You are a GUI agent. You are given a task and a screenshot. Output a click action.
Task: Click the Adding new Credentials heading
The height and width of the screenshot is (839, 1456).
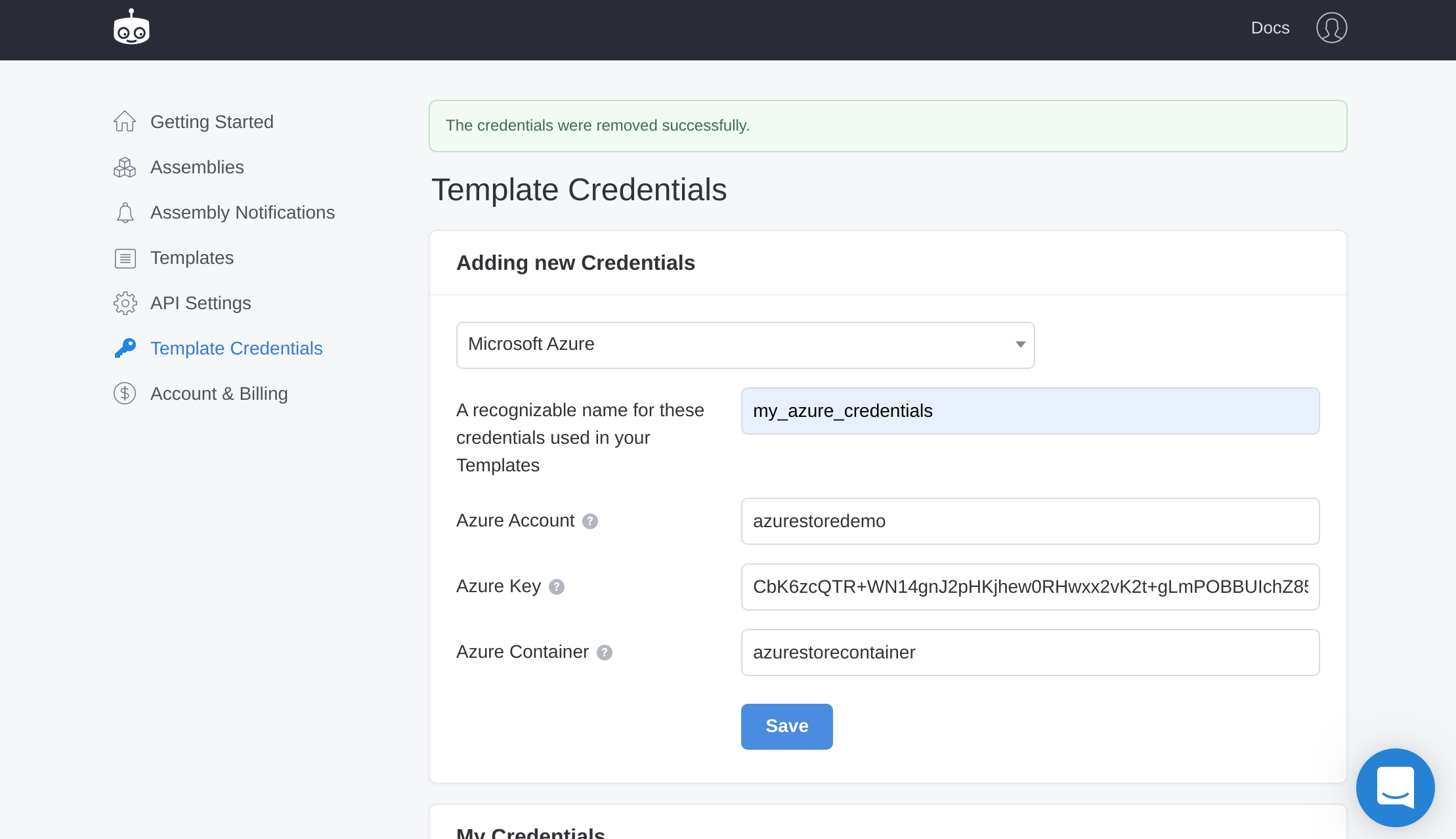(x=575, y=263)
